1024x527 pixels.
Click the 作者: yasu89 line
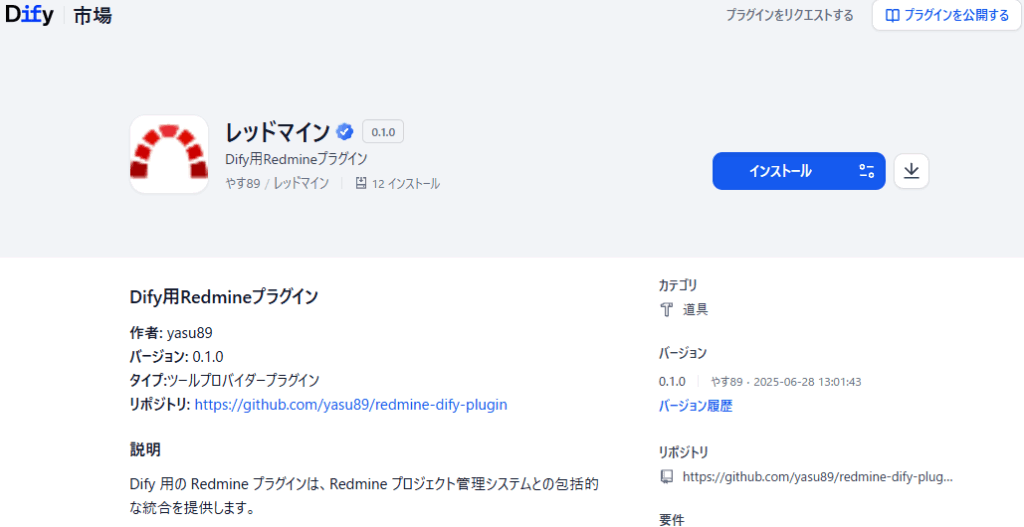(171, 333)
